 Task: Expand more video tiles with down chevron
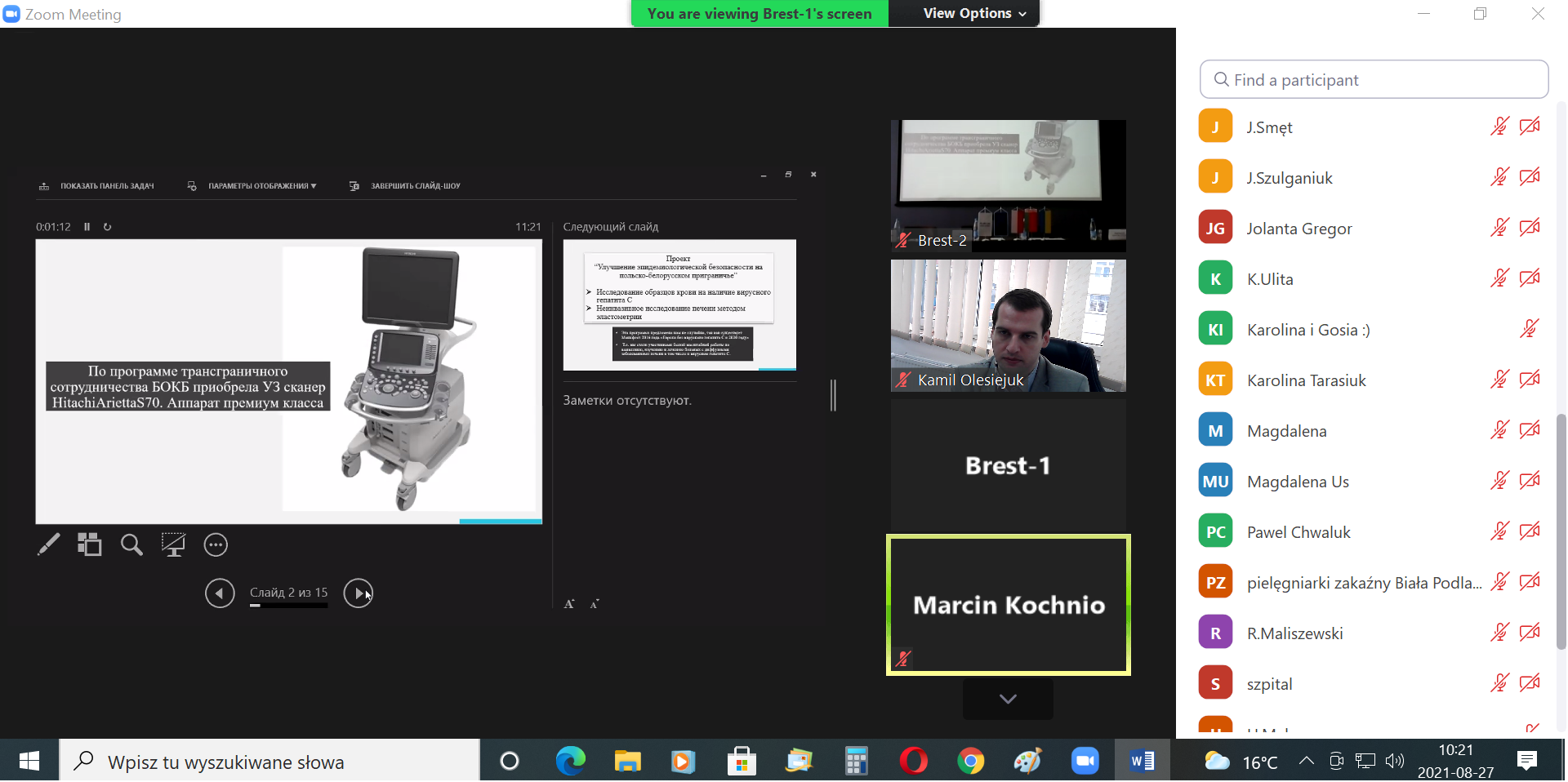(x=1008, y=700)
